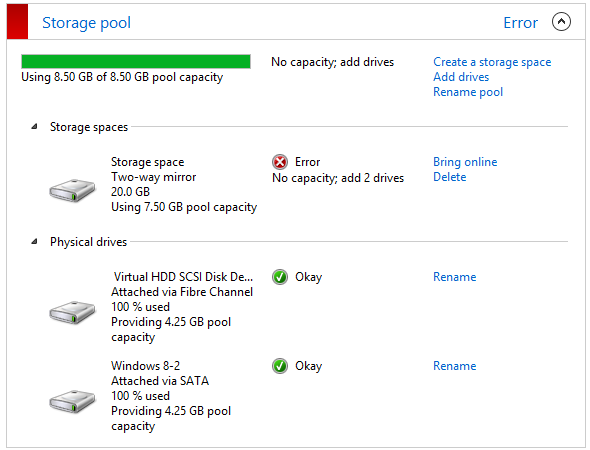Bring the storage space online

[x=465, y=162]
